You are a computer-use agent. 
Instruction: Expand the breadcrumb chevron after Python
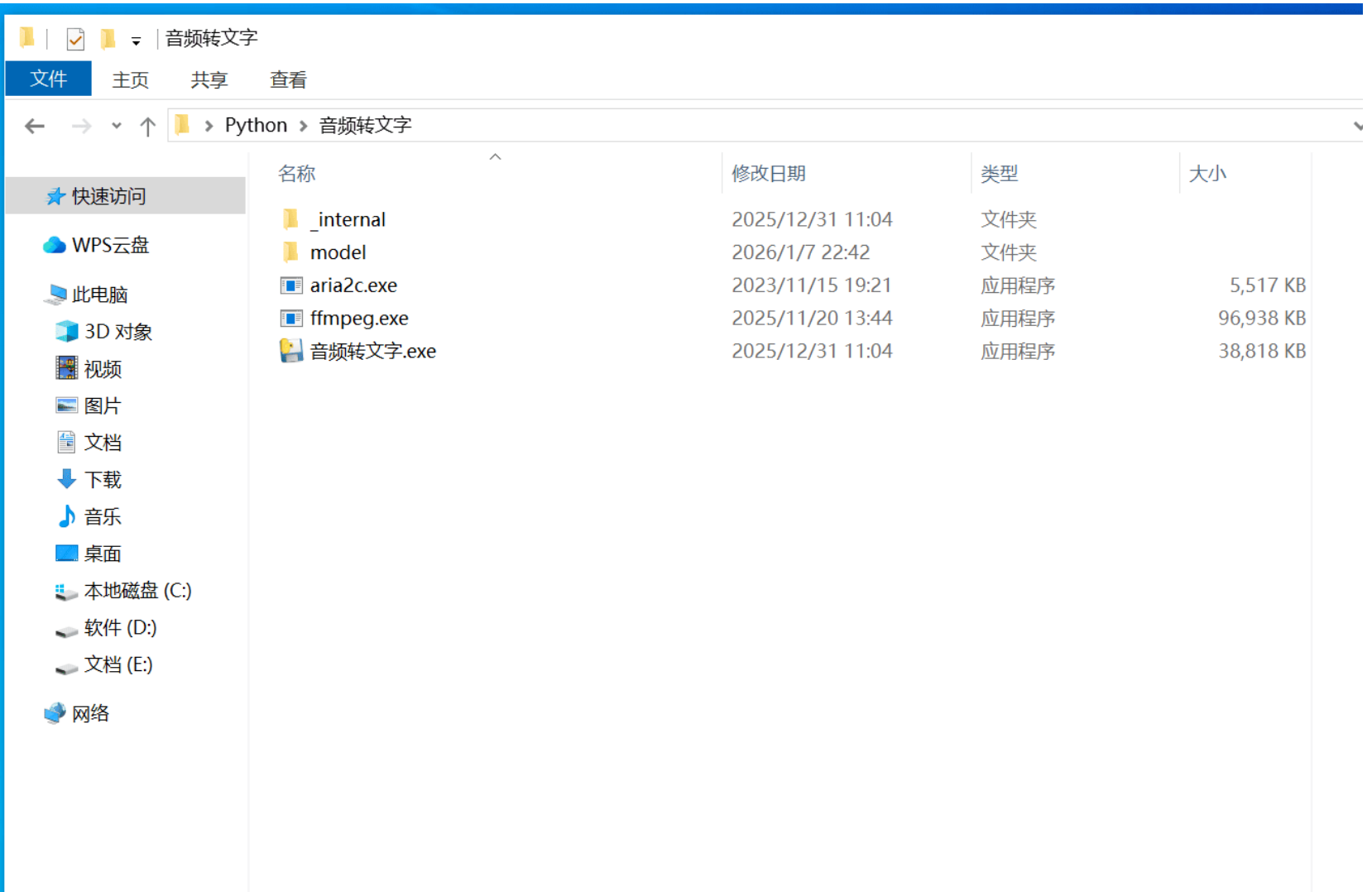(x=304, y=126)
